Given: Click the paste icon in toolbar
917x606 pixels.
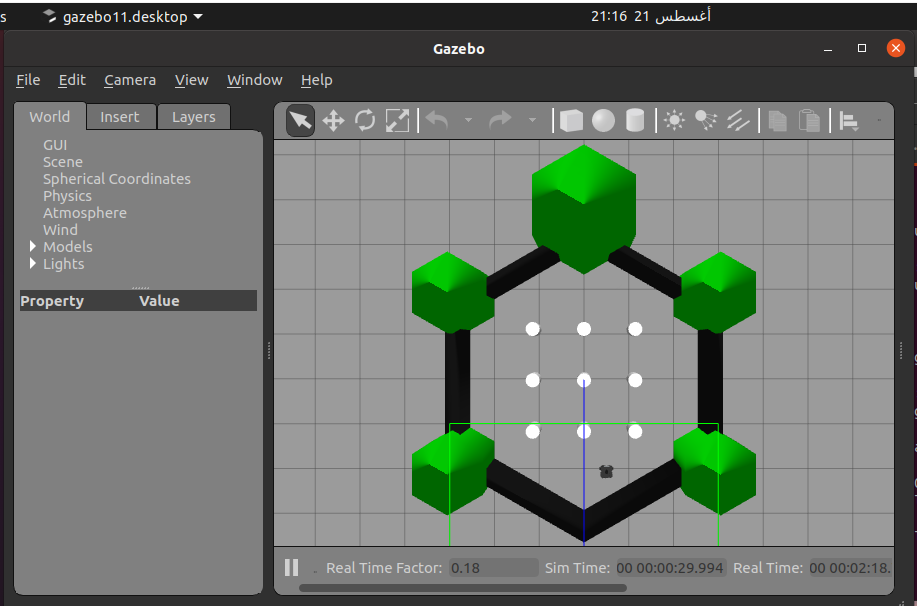Looking at the screenshot, I should [x=809, y=120].
